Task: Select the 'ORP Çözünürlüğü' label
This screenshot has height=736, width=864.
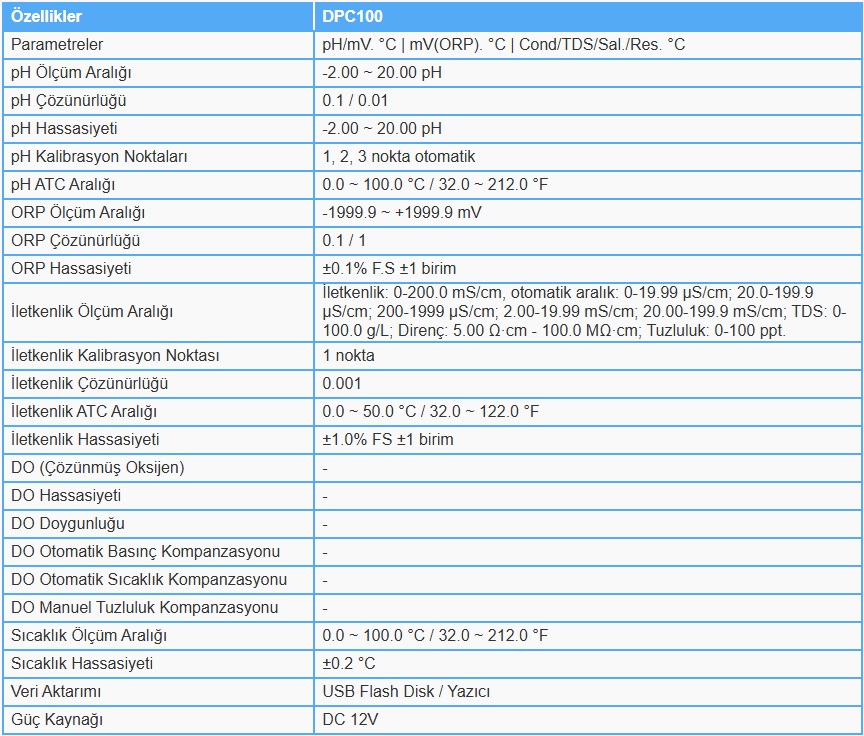Action: coord(75,241)
